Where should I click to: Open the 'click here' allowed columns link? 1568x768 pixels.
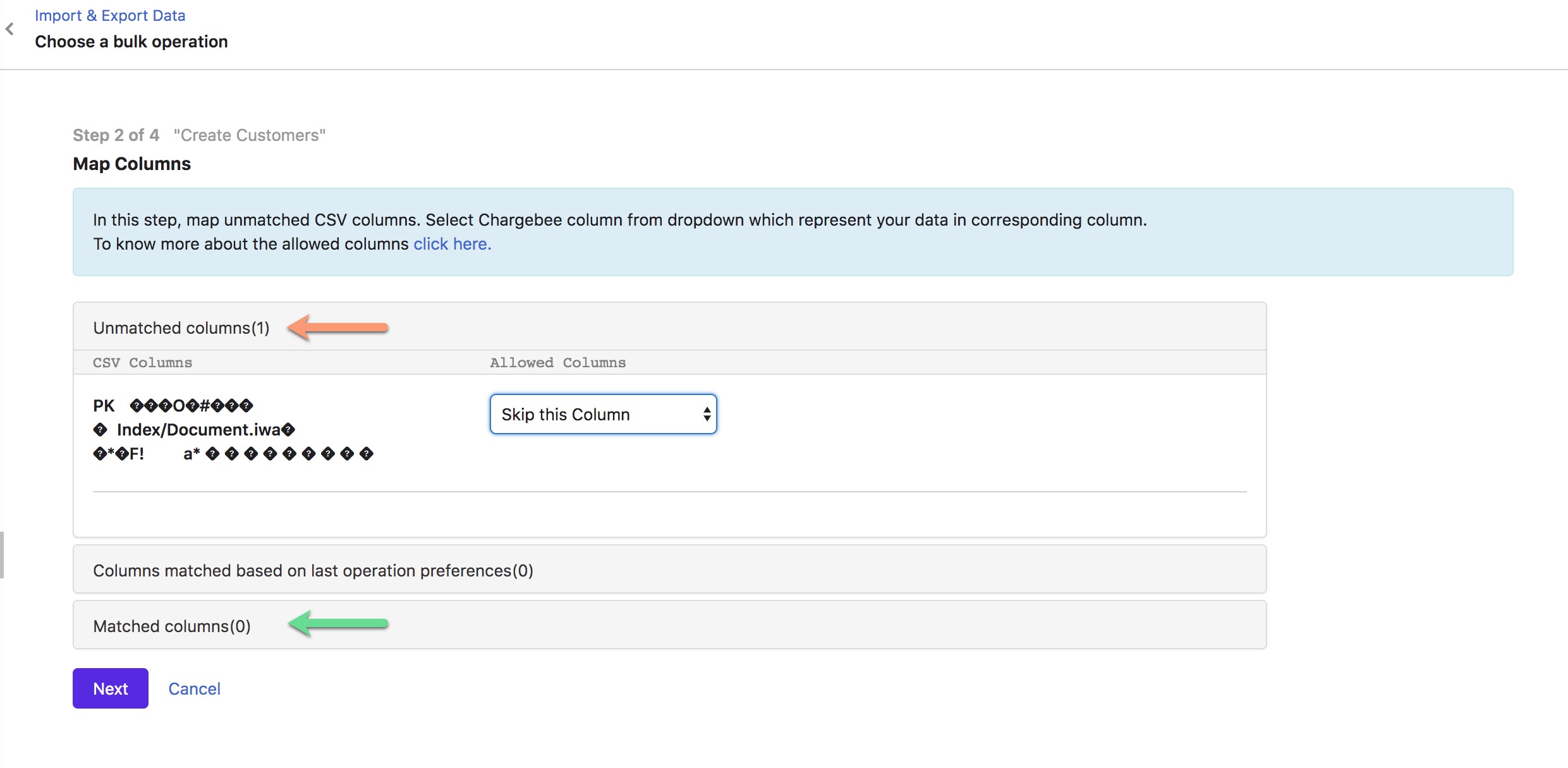(x=452, y=244)
